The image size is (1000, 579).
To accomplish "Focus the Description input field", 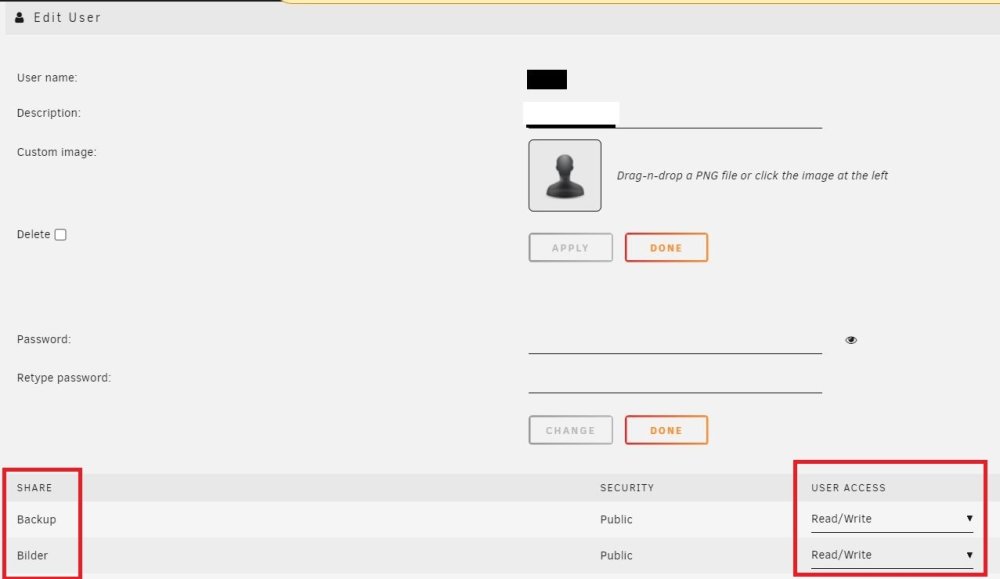I will (673, 115).
